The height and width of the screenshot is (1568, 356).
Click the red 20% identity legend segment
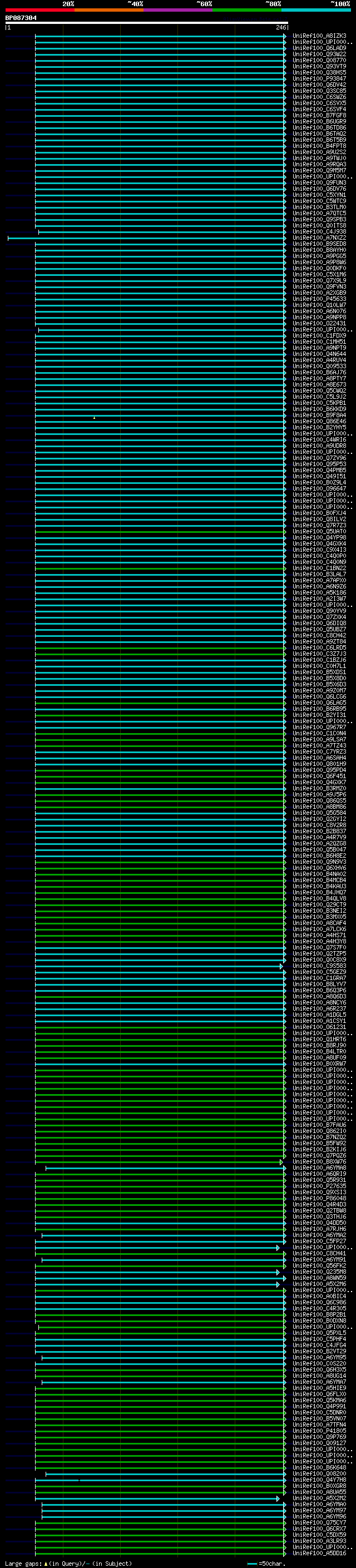click(x=39, y=10)
